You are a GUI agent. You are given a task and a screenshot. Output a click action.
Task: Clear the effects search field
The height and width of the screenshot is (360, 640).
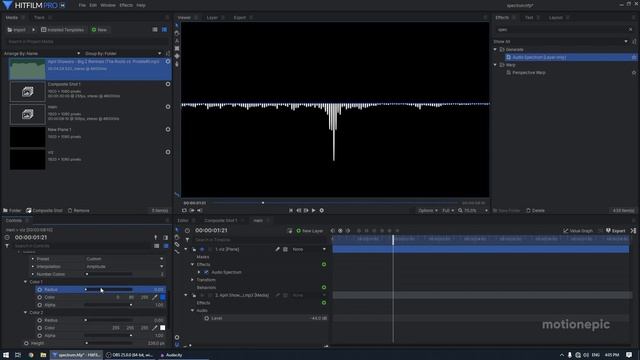point(631,29)
